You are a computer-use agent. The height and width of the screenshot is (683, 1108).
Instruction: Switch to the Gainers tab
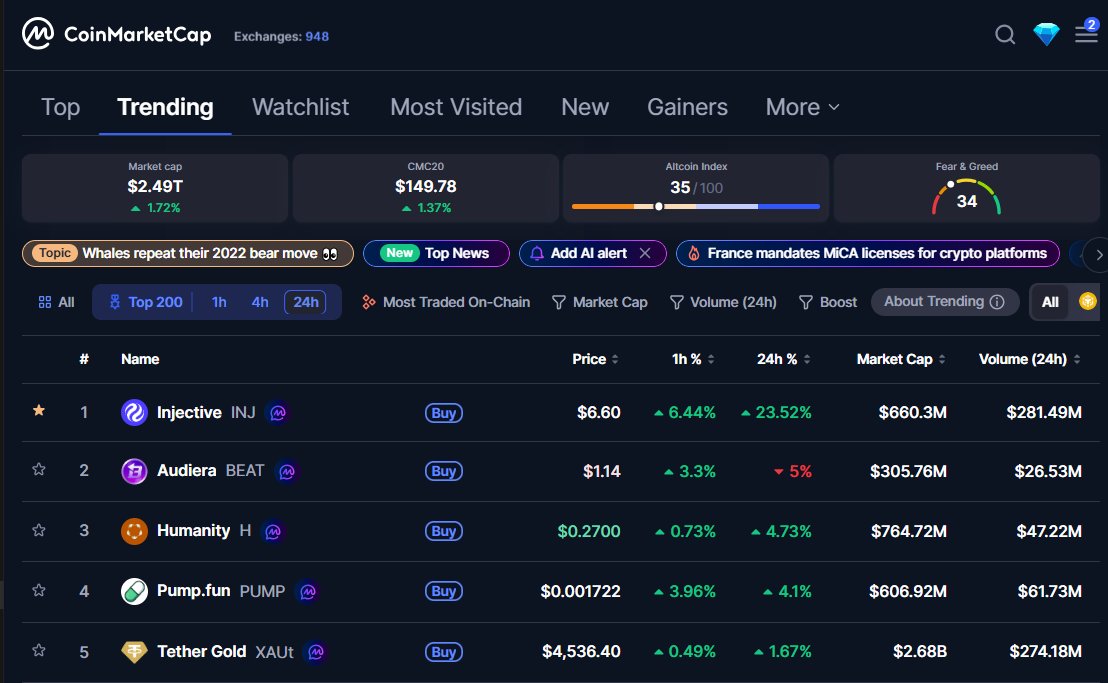(x=687, y=107)
